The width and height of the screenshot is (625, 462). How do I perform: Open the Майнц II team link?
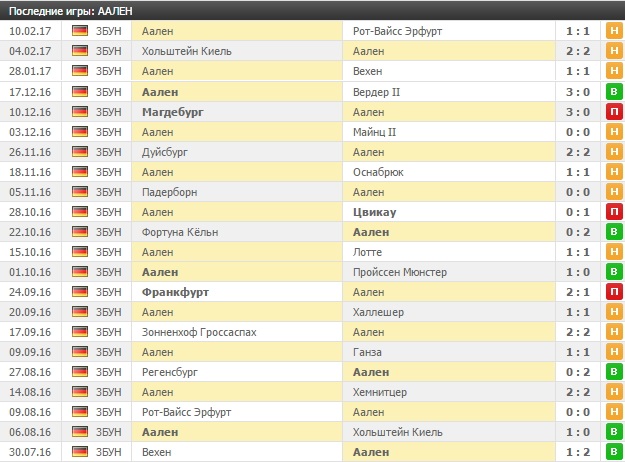[x=374, y=132]
